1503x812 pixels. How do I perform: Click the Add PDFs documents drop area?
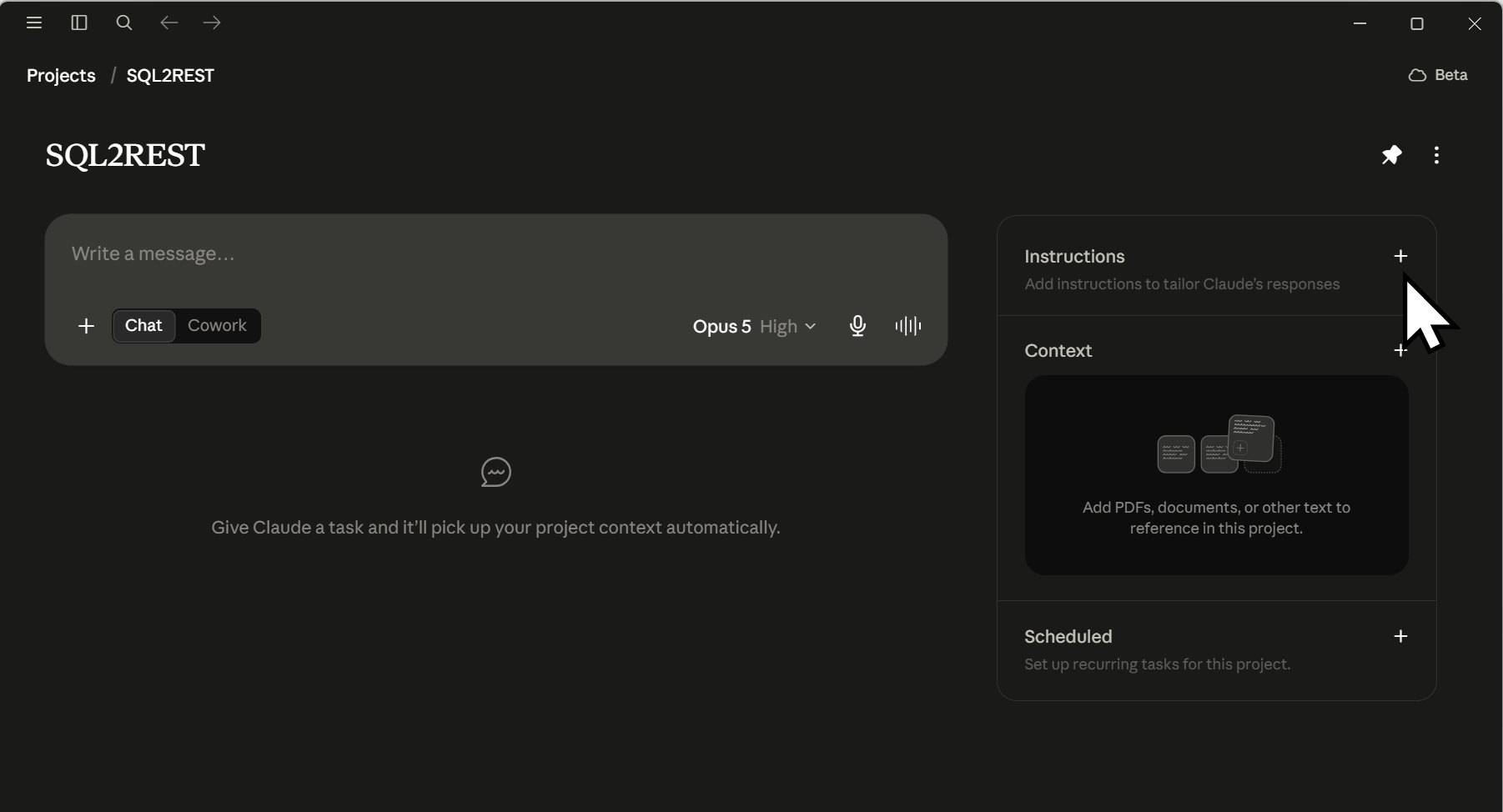(1216, 475)
